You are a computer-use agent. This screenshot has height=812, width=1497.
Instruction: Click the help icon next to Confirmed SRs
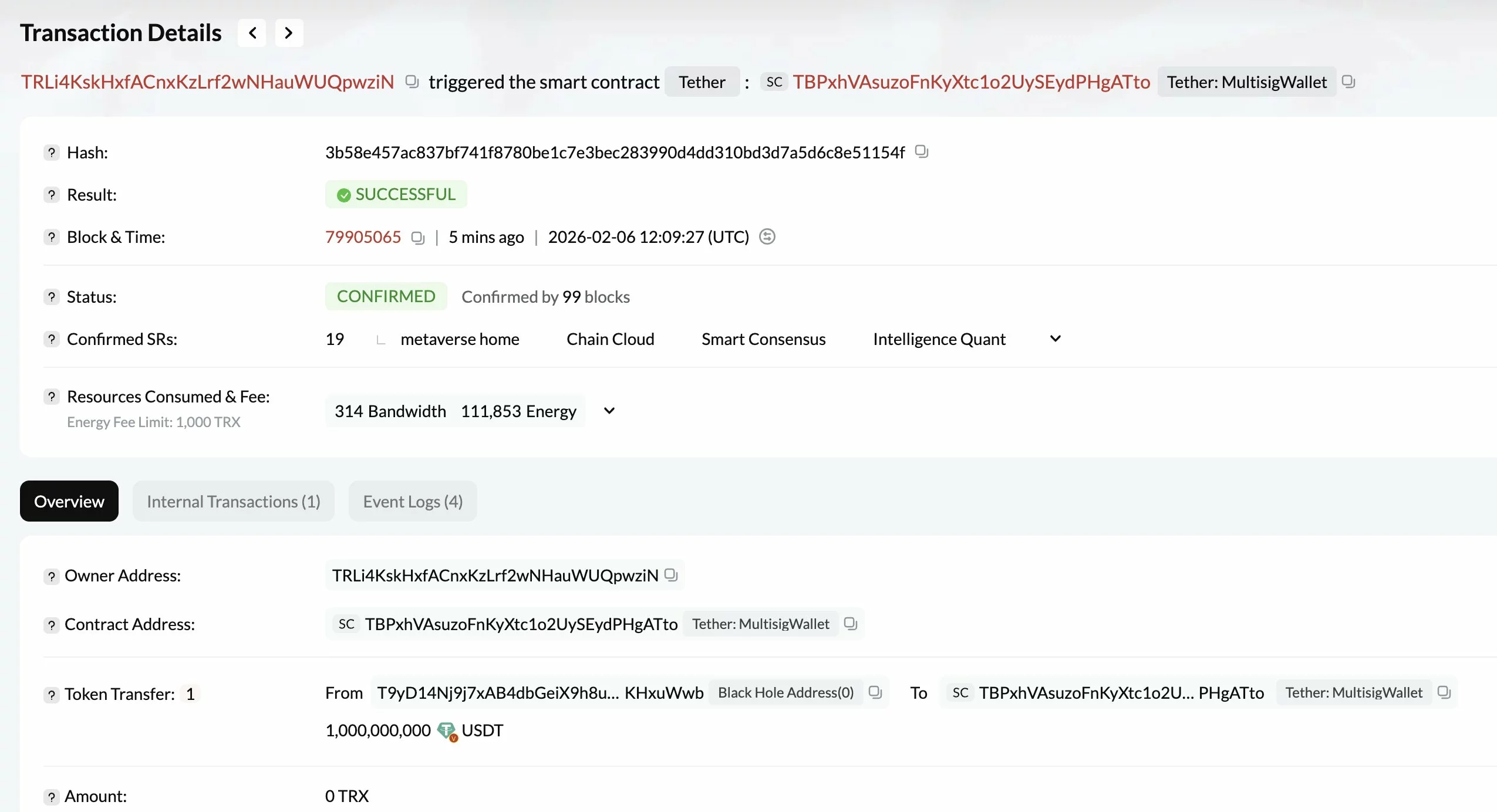pyautogui.click(x=52, y=339)
